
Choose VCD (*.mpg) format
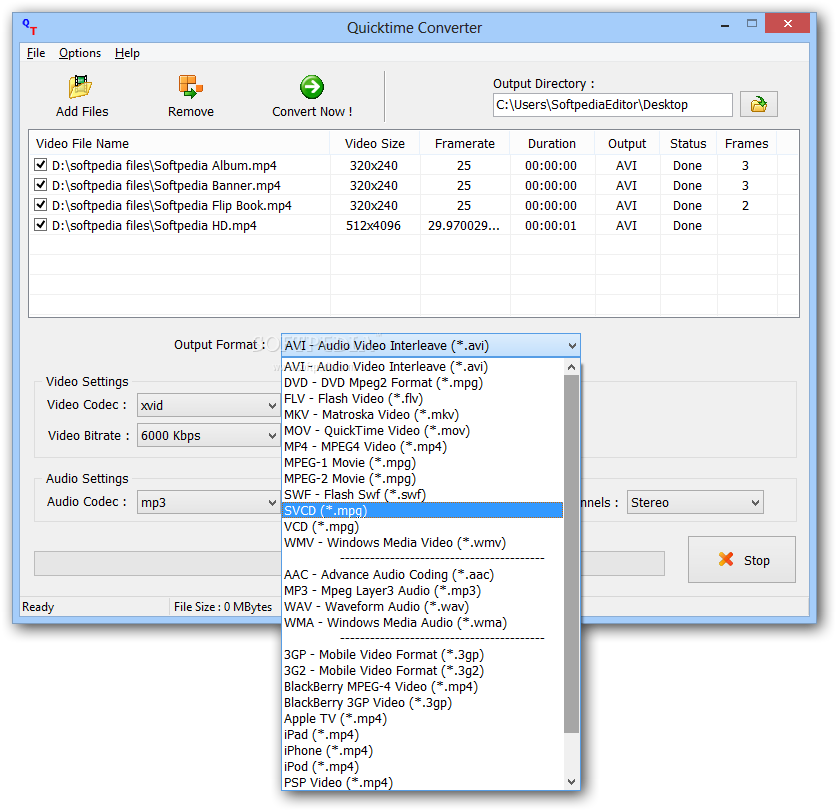pyautogui.click(x=423, y=527)
